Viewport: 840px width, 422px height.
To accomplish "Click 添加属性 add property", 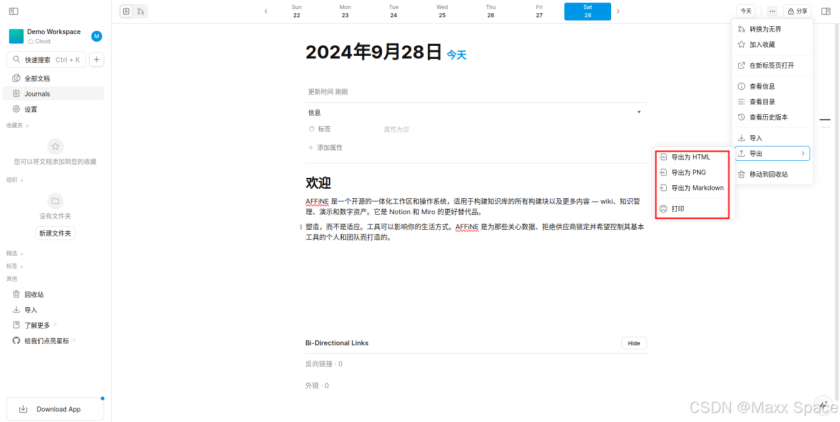I will point(325,147).
